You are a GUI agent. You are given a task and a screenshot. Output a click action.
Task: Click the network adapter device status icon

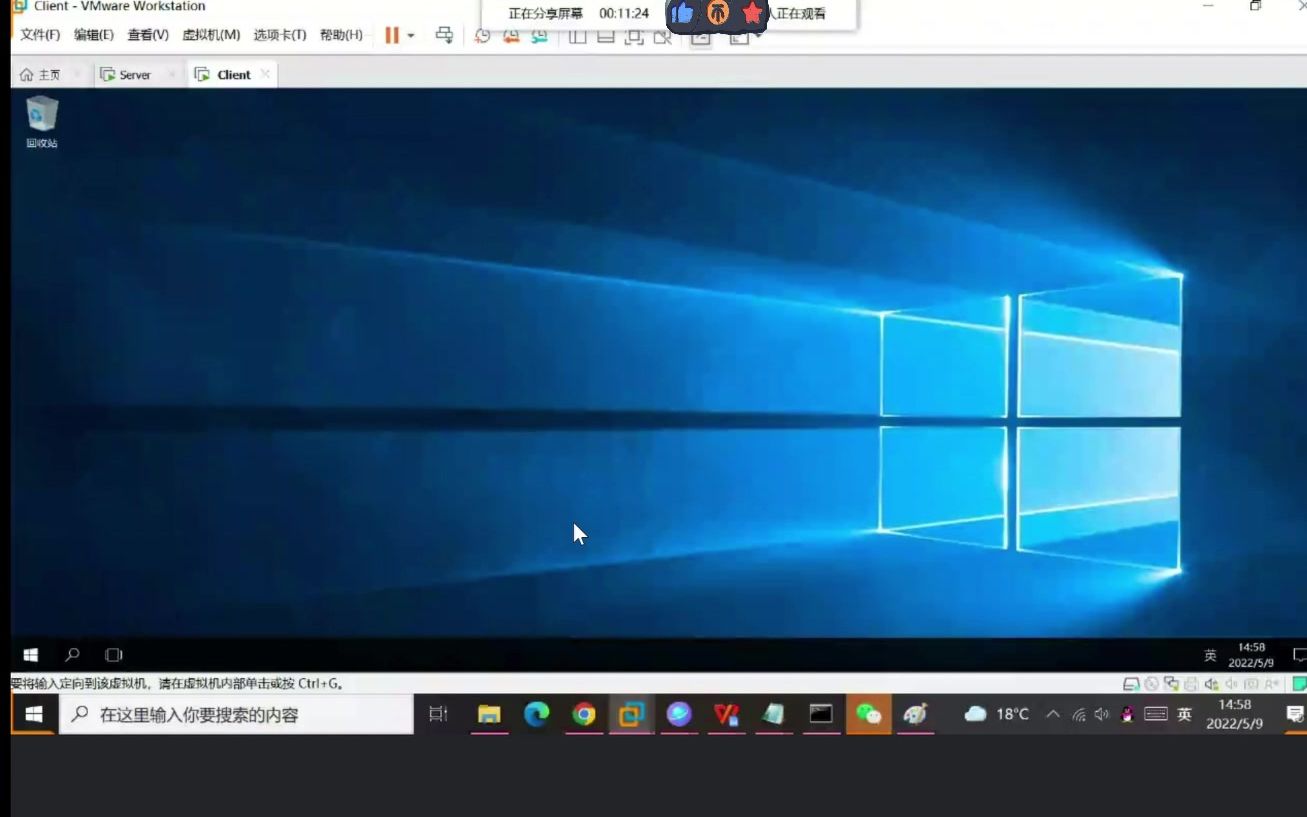click(1171, 685)
